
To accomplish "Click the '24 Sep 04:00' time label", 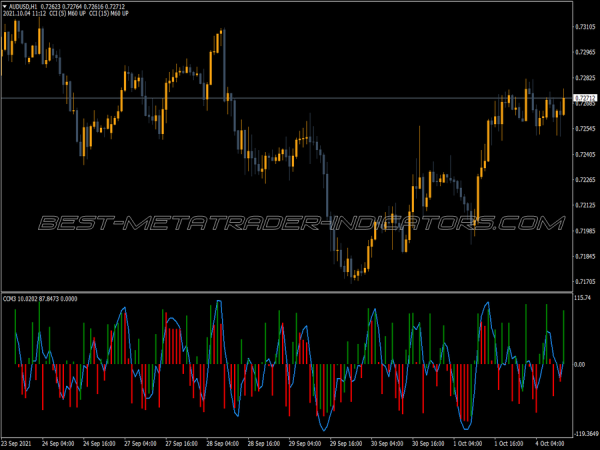I will tap(58, 444).
